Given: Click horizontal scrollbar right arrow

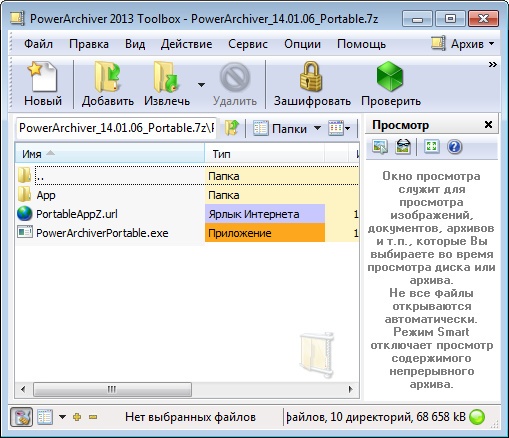Looking at the screenshot, I should 351,389.
